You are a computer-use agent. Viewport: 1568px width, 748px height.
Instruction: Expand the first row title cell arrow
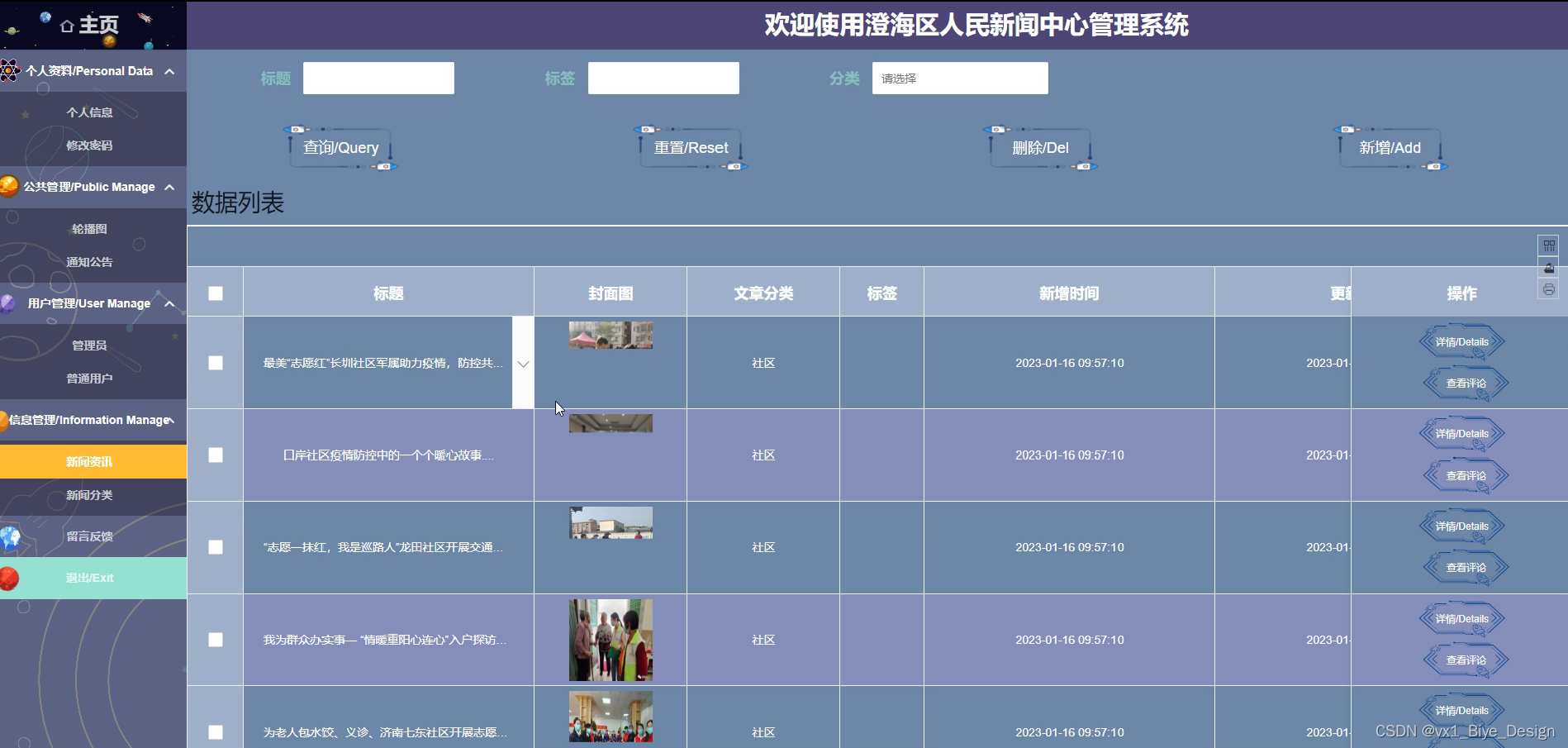tap(523, 363)
